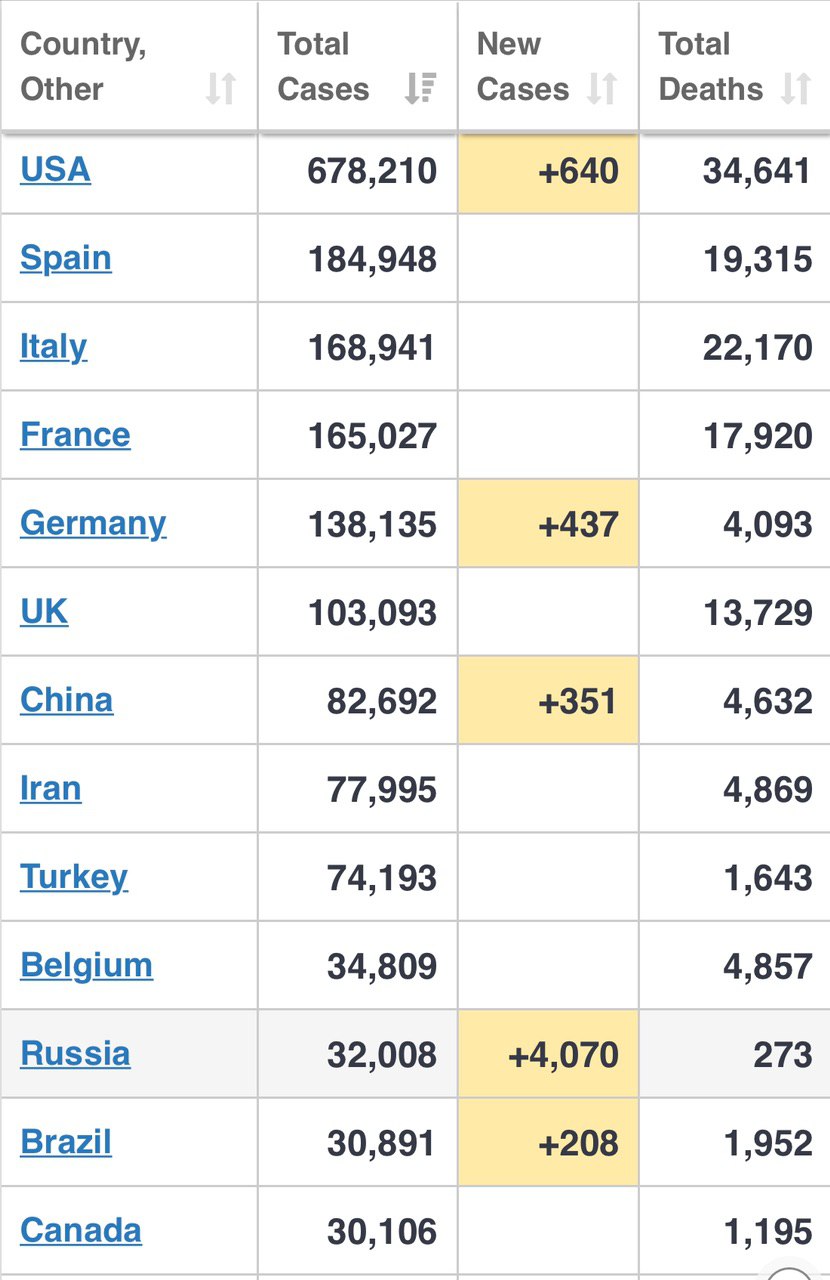Go to the Iran page
Viewport: 830px width, 1280px height.
pyautogui.click(x=50, y=788)
